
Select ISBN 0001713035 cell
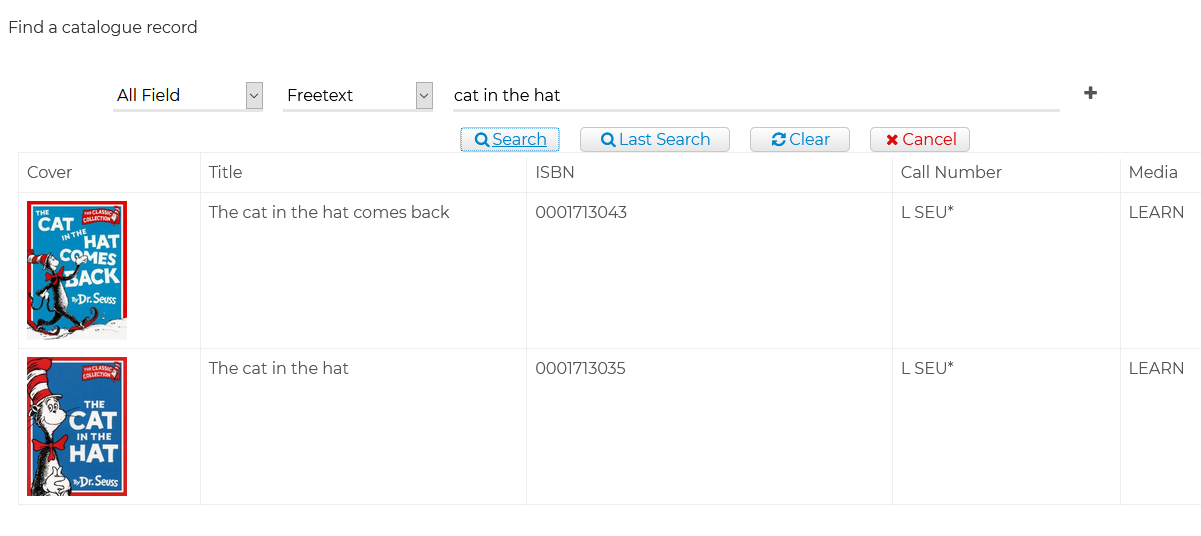[x=709, y=426]
